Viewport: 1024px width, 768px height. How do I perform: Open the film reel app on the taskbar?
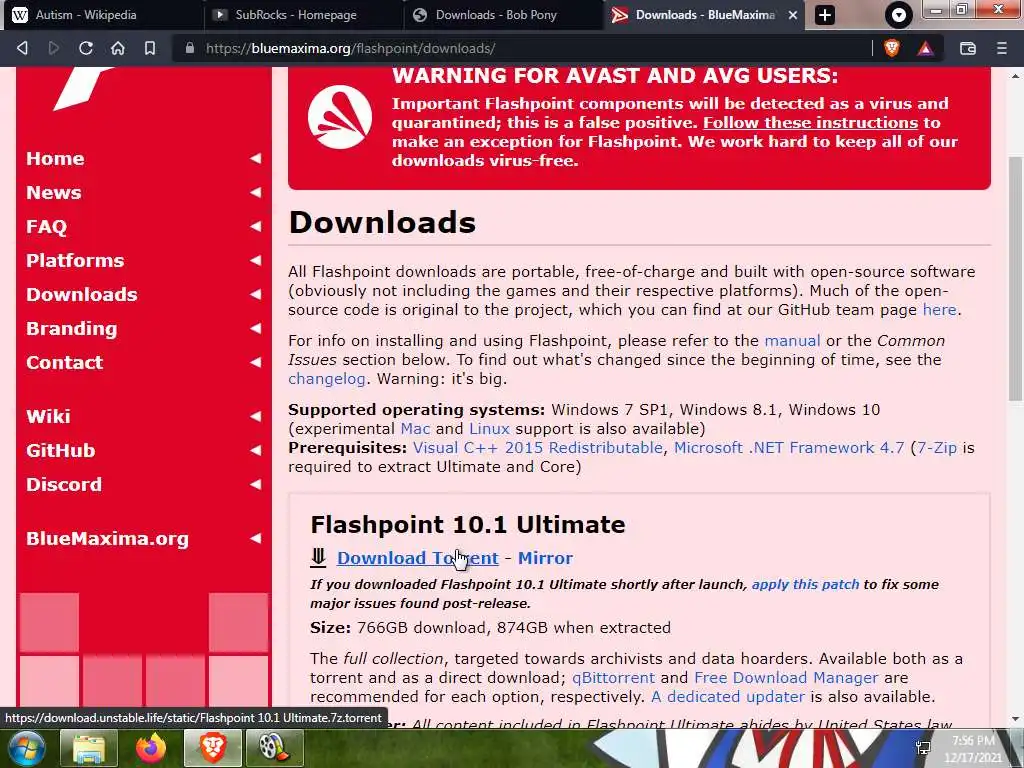click(274, 748)
